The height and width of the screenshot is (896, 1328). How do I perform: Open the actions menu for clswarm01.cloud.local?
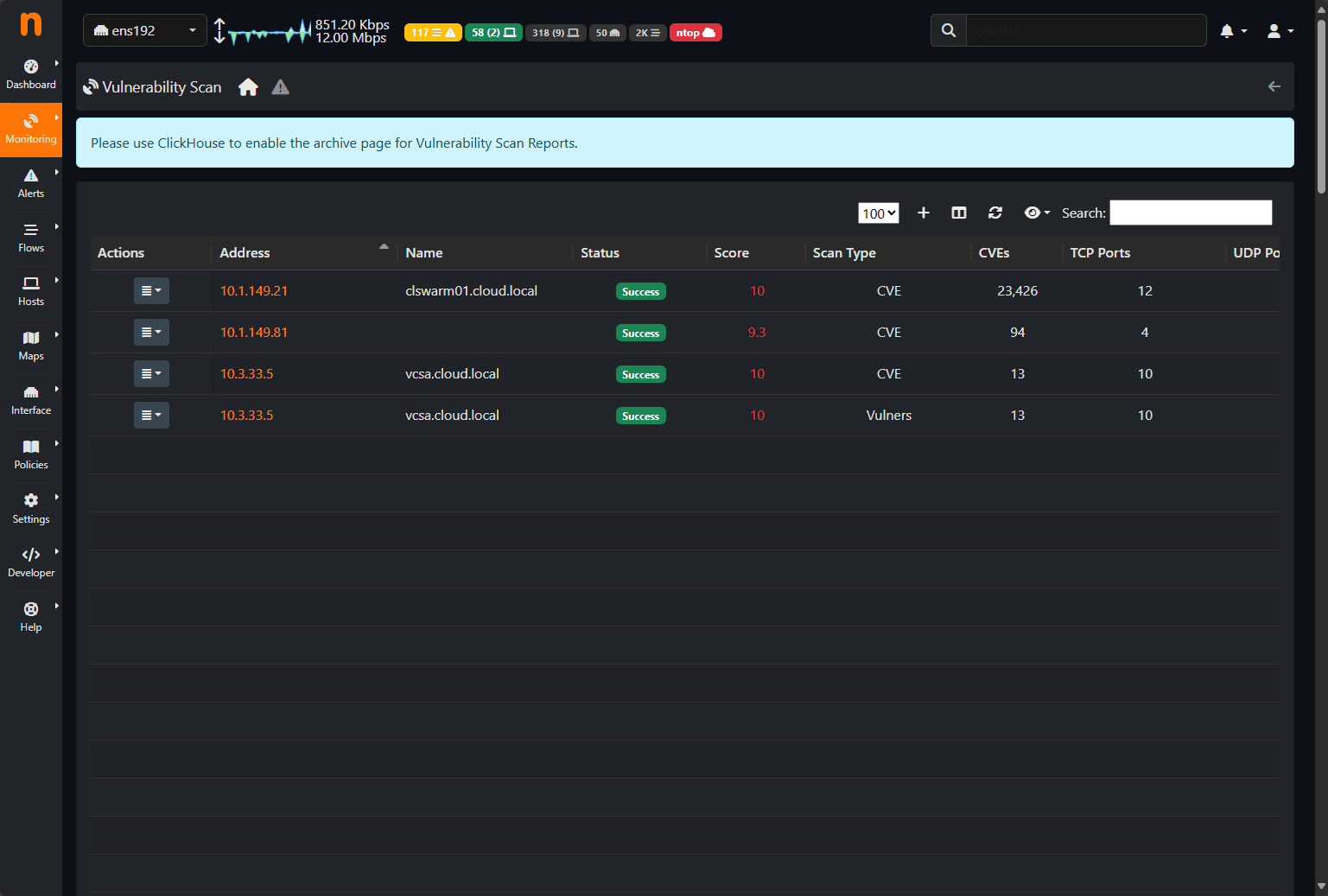pos(151,291)
